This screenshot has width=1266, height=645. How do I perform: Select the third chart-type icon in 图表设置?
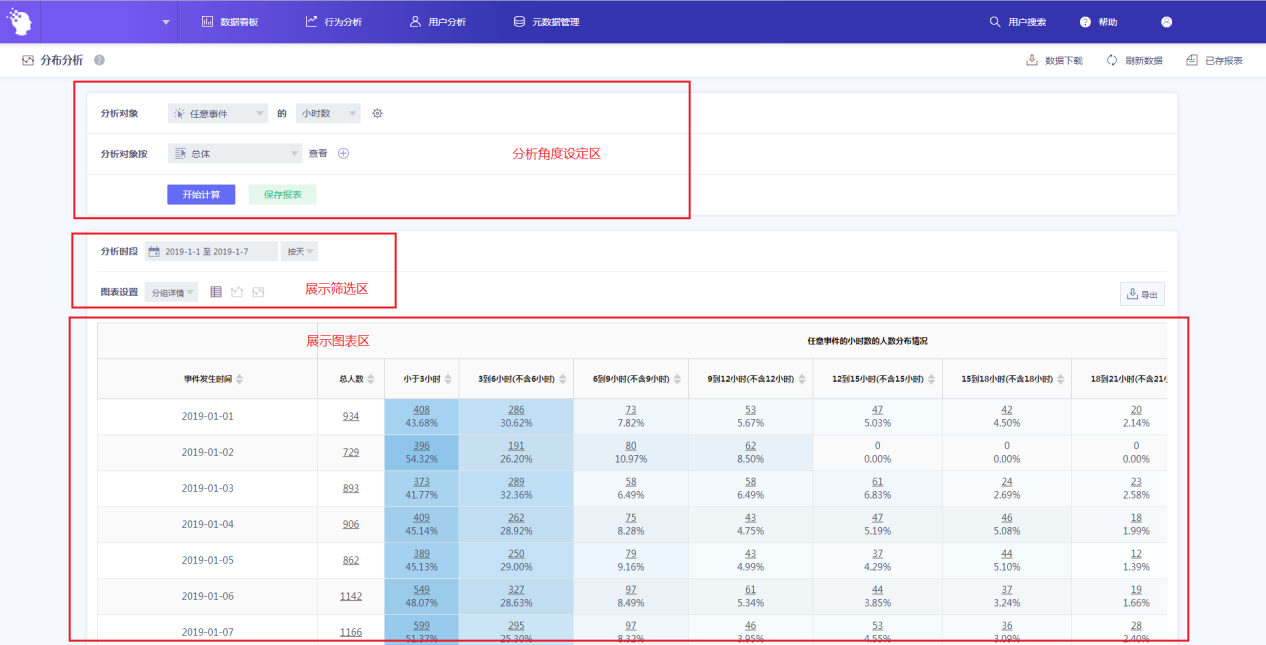pos(258,292)
